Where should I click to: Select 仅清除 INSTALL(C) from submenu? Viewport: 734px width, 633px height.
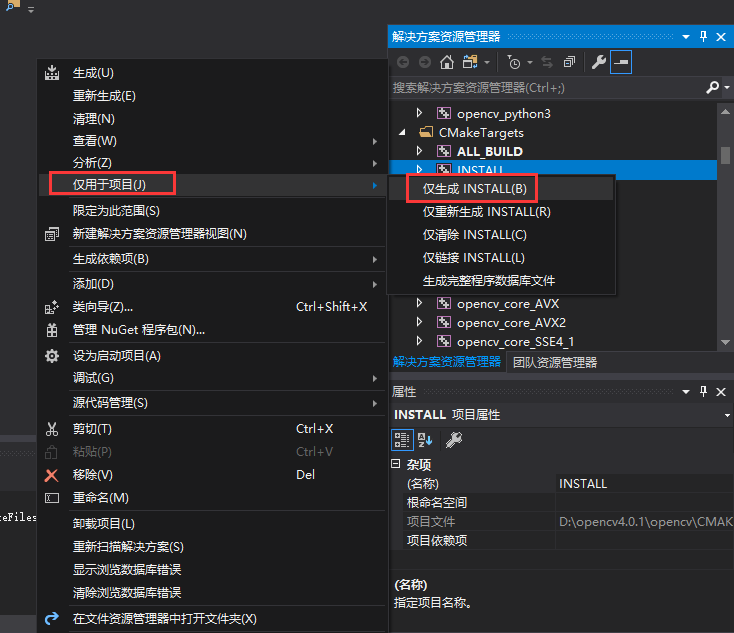[501, 235]
